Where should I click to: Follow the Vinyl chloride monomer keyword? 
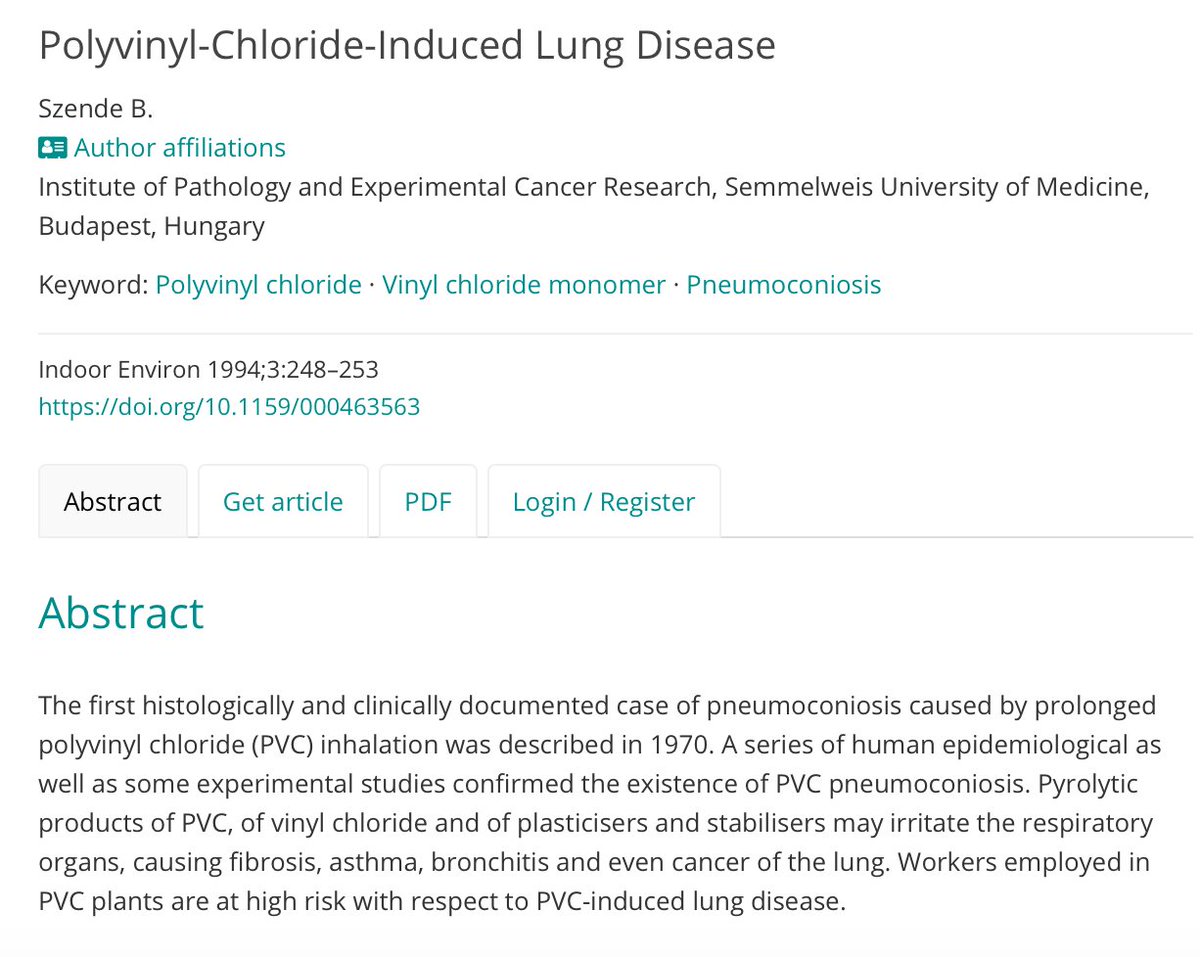[x=523, y=285]
